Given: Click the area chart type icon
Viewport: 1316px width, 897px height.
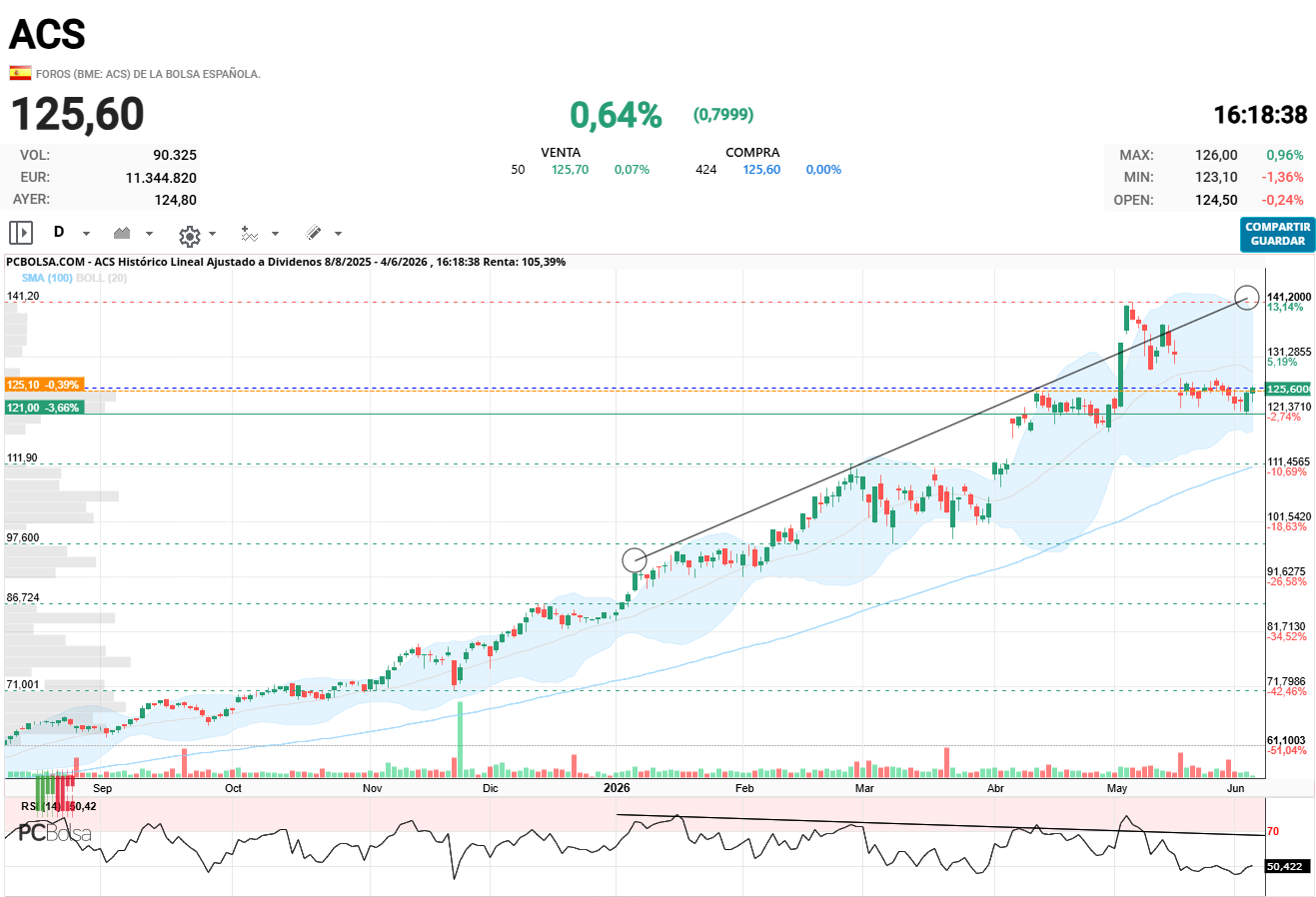Looking at the screenshot, I should click(122, 233).
